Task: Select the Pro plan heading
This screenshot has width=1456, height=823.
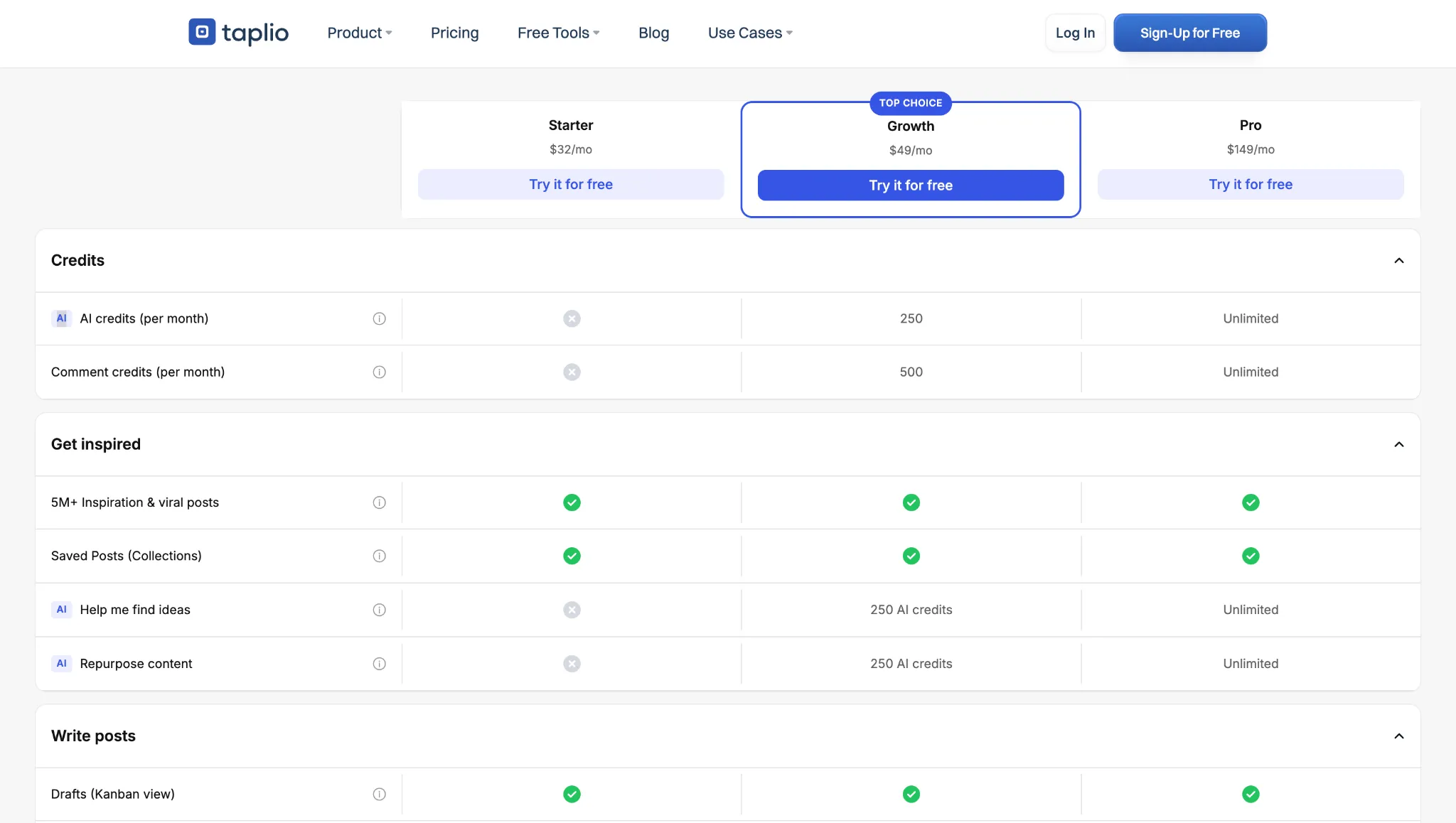Action: click(1251, 125)
